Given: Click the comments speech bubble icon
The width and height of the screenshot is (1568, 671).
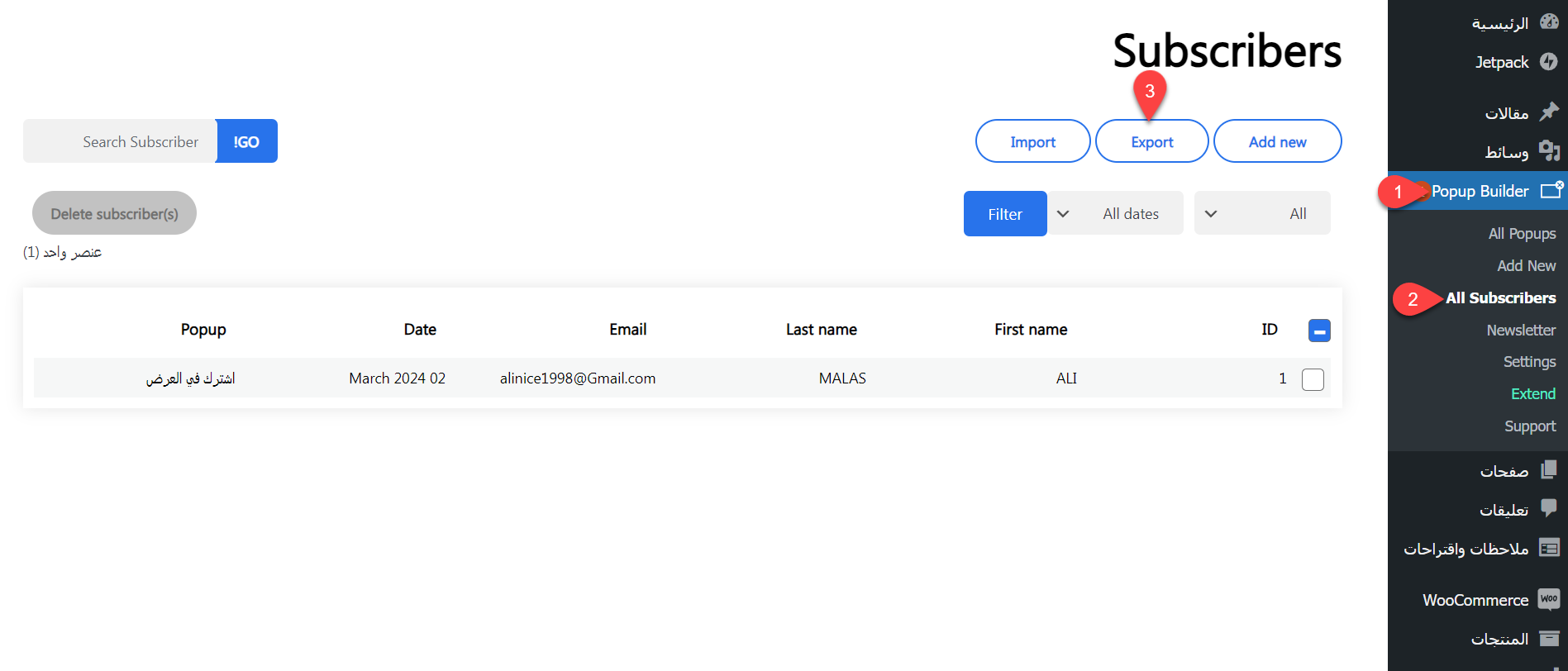Looking at the screenshot, I should [x=1549, y=509].
